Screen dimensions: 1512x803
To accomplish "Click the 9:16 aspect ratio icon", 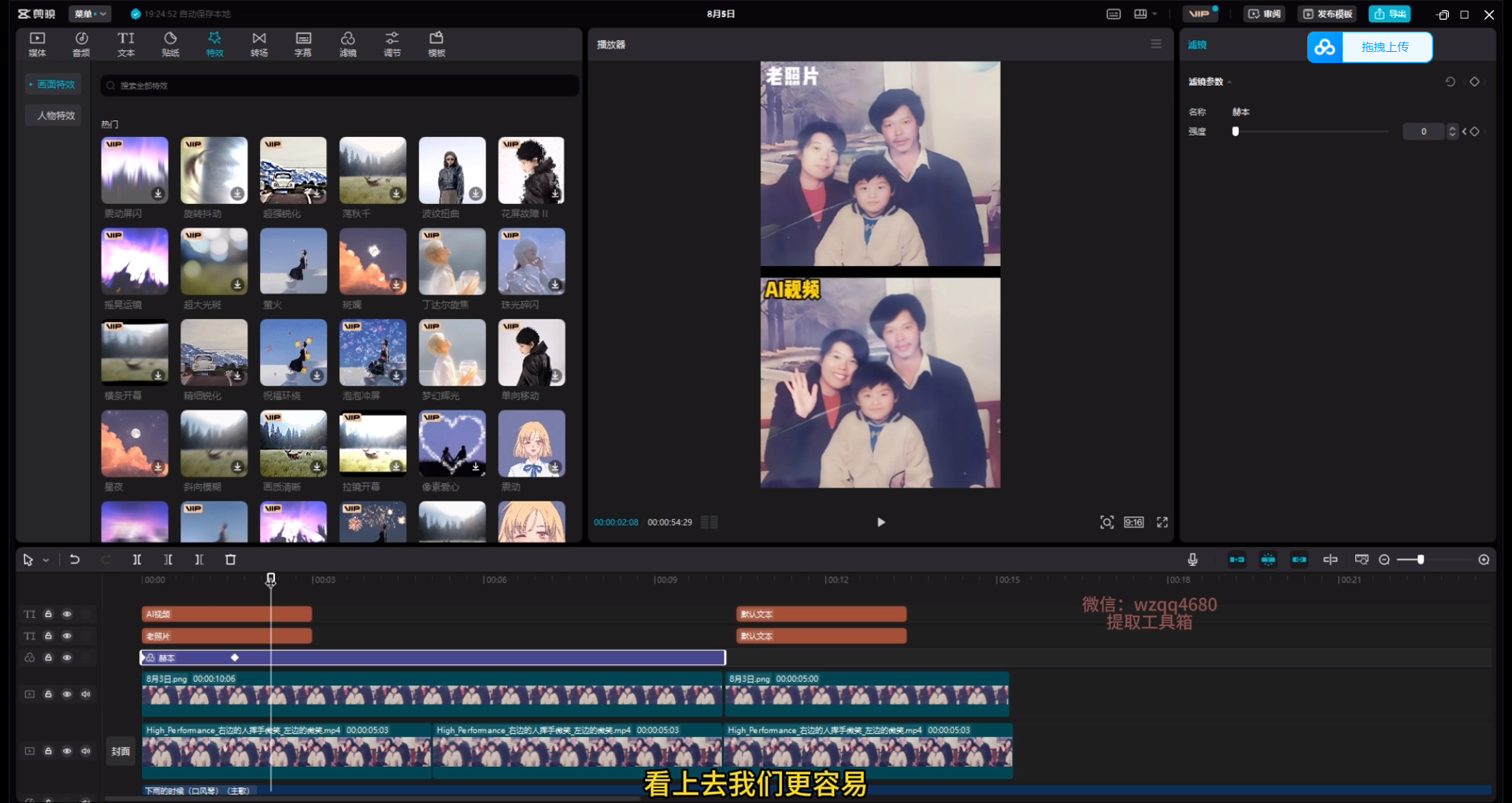I will click(1133, 523).
